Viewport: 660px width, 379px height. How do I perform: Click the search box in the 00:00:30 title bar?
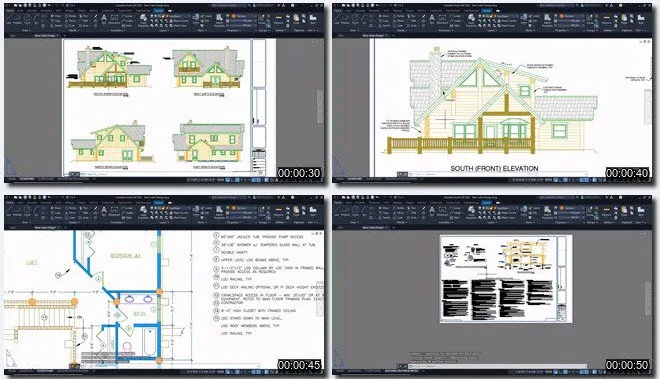[x=229, y=5]
